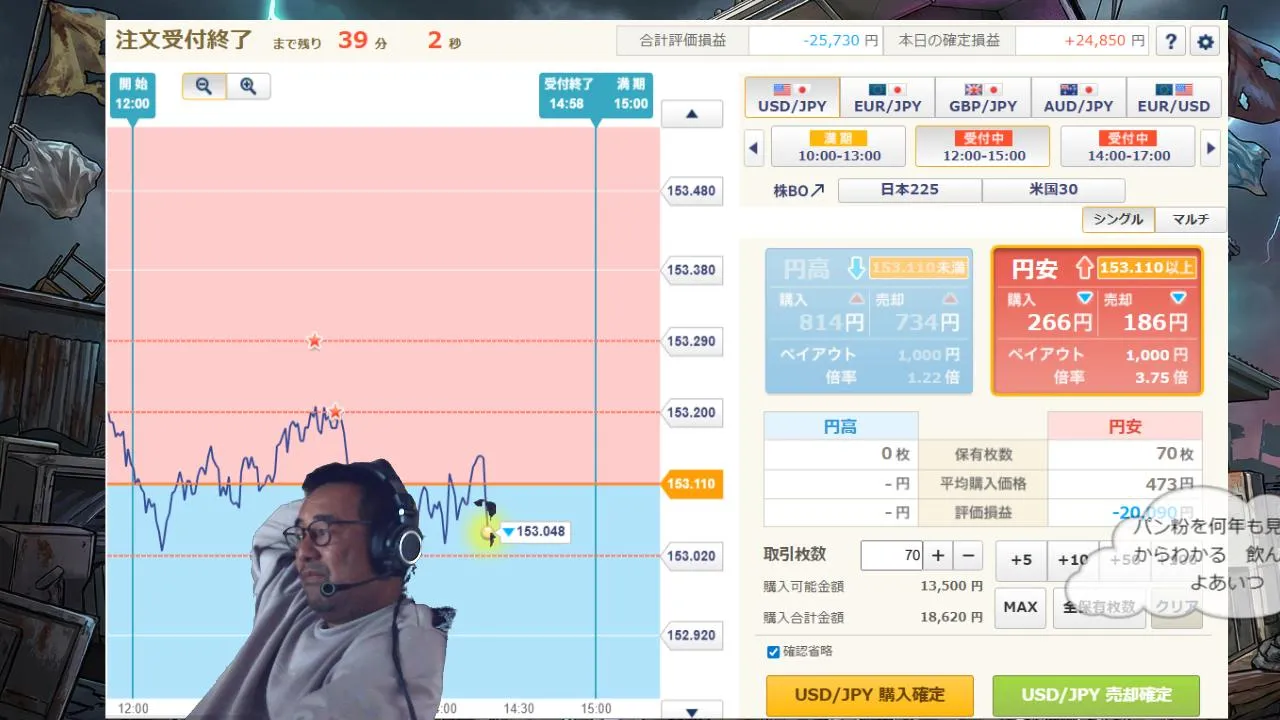Click the 153.480 price axis label

tap(691, 190)
